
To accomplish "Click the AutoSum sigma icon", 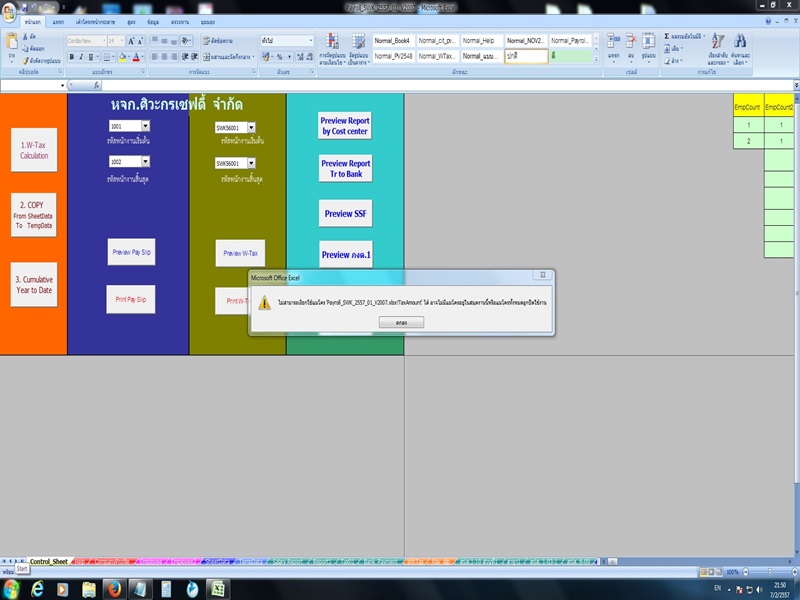I will (667, 37).
